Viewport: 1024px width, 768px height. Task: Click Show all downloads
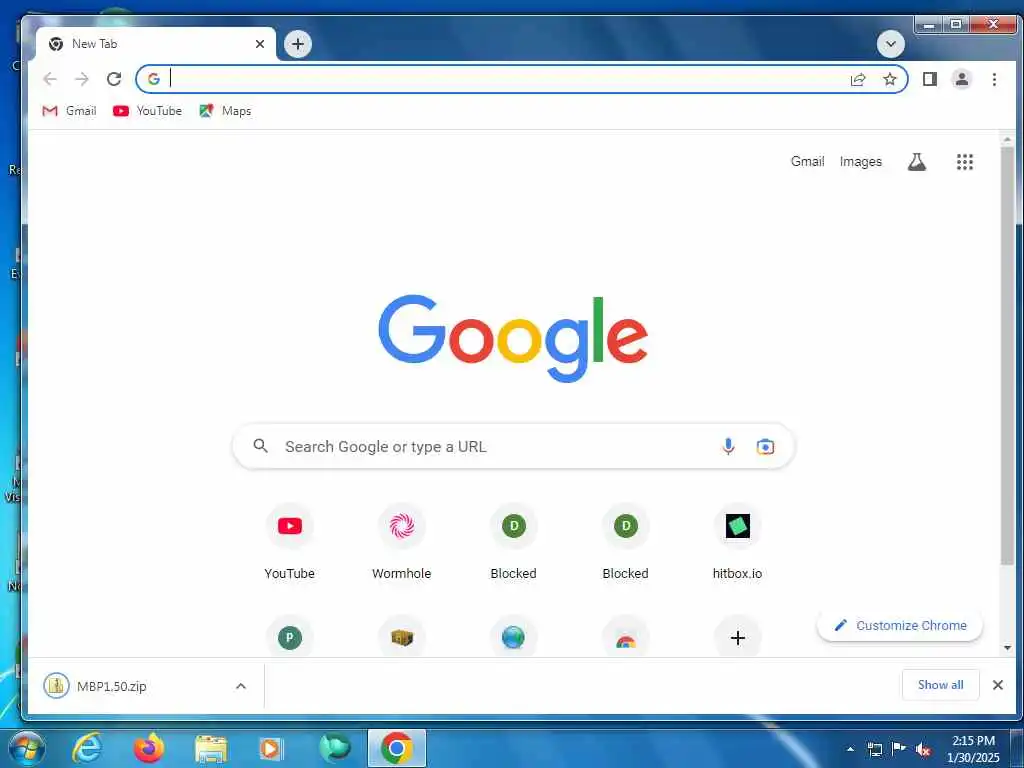tap(940, 684)
